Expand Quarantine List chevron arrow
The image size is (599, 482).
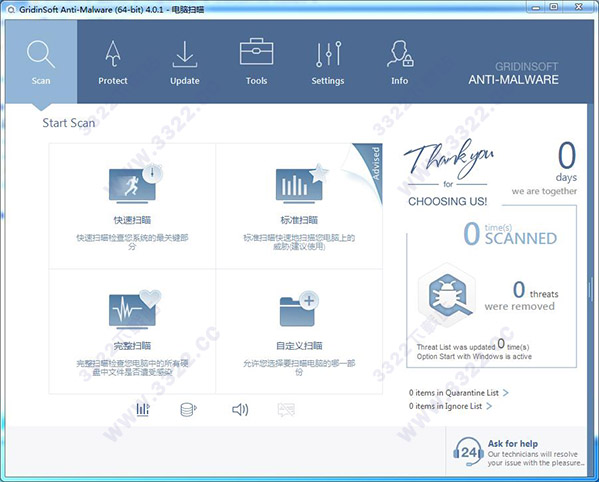506,393
